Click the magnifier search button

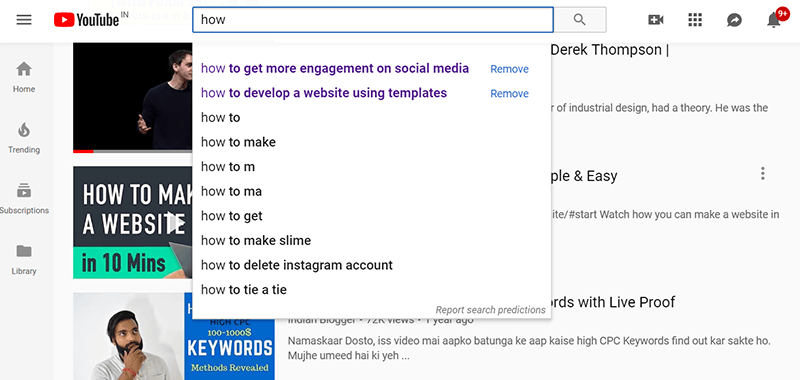(580, 20)
